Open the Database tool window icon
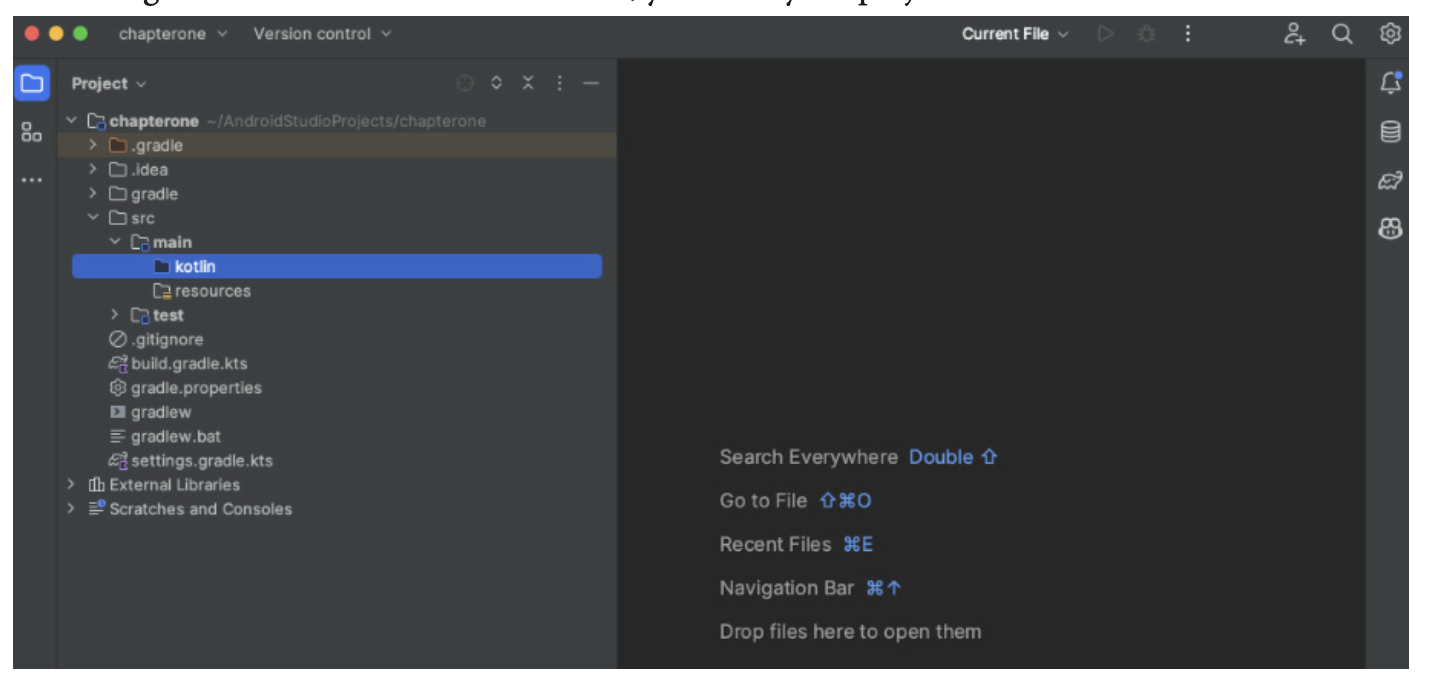Image resolution: width=1430 pixels, height=680 pixels. [1390, 132]
